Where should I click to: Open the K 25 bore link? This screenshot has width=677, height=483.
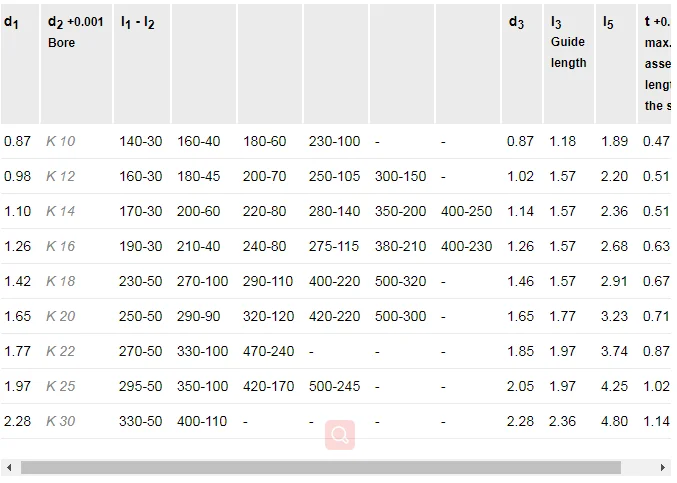(60, 386)
